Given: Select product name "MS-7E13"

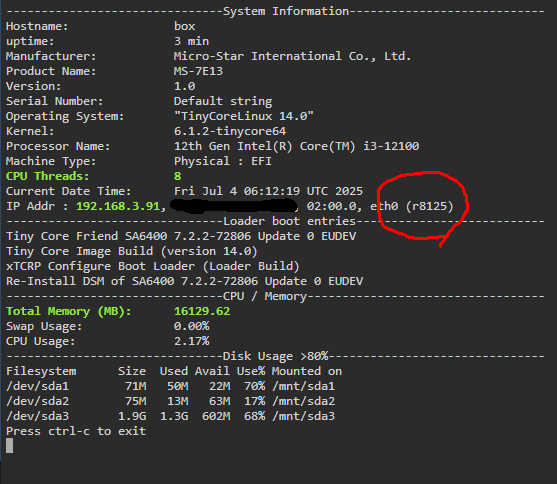Looking at the screenshot, I should pyautogui.click(x=198, y=71).
